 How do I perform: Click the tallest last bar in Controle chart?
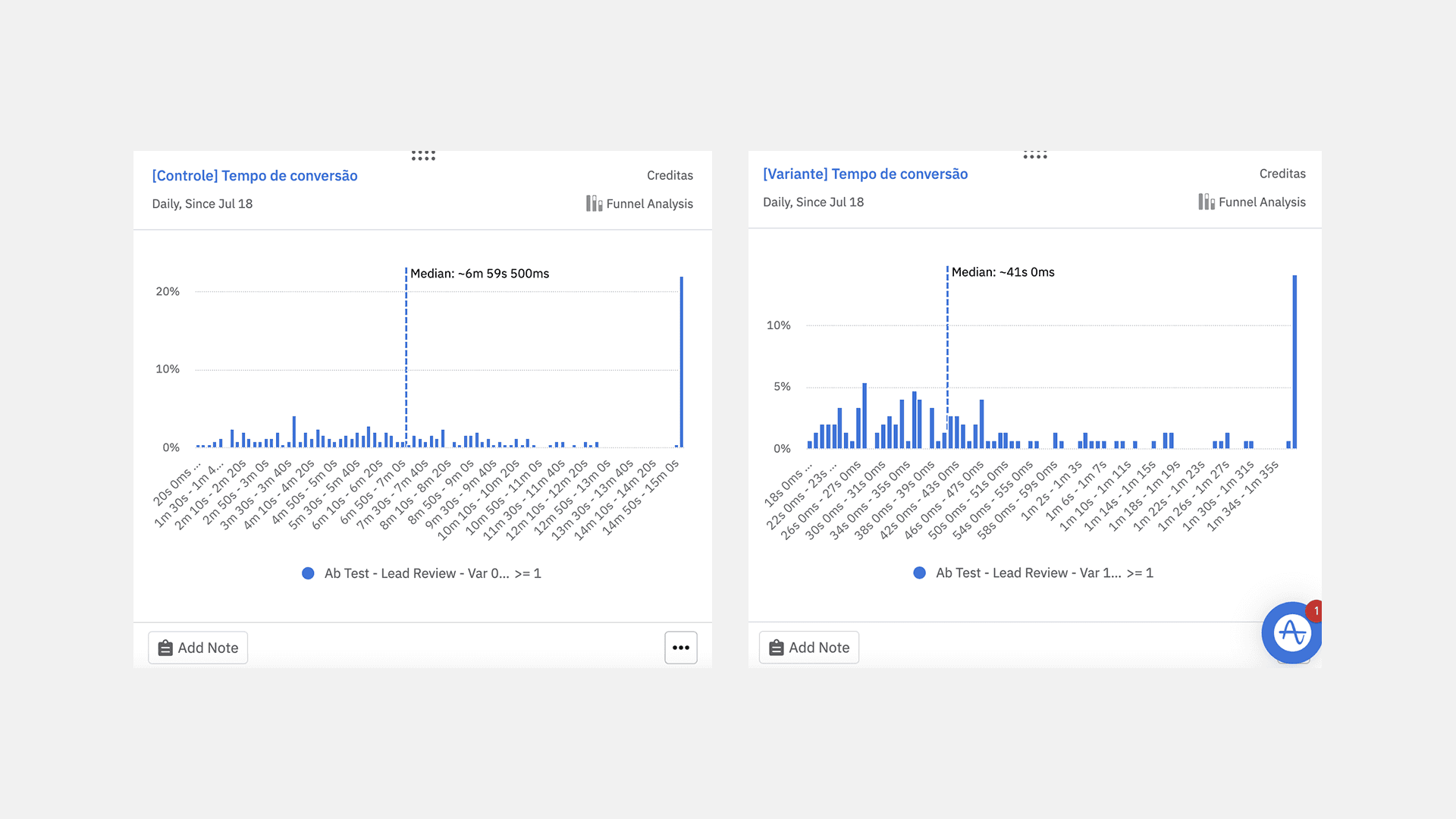(682, 362)
